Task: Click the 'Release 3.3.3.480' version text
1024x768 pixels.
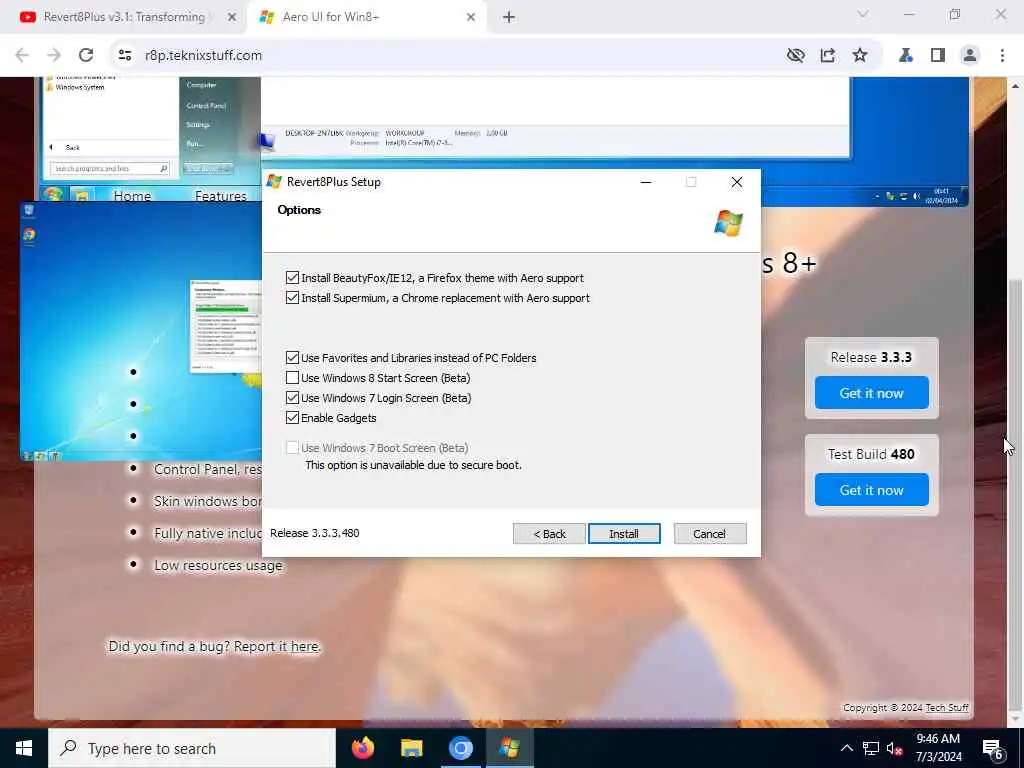Action: pyautogui.click(x=315, y=533)
